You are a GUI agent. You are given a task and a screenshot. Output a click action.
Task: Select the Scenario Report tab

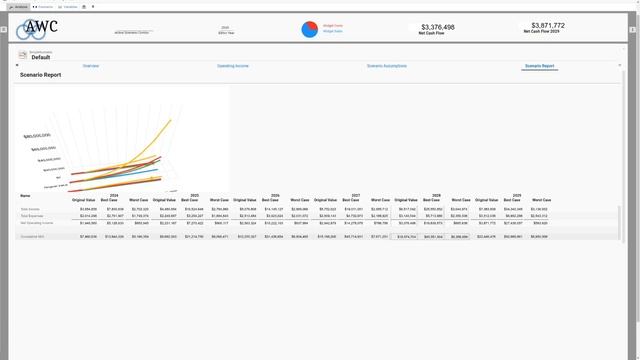[540, 66]
